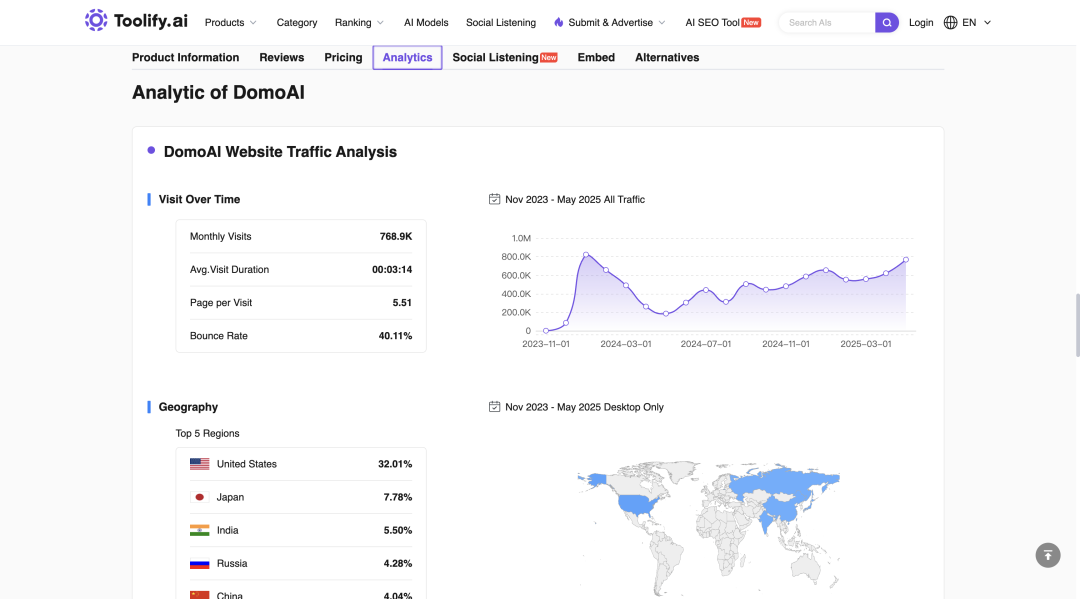Click the Search AIs input field
This screenshot has height=599, width=1080.
[x=829, y=23]
